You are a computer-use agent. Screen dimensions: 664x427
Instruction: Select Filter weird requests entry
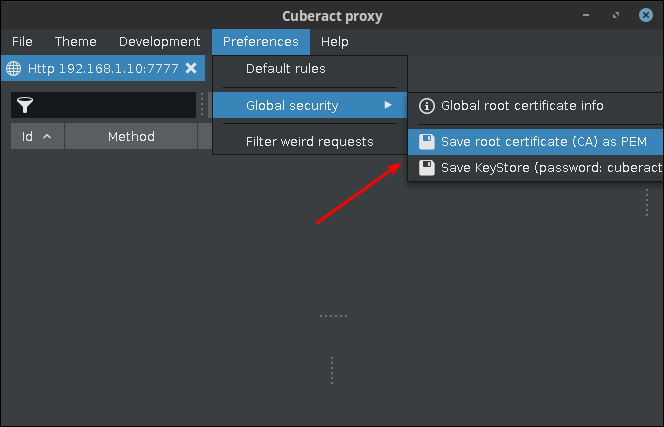[310, 141]
